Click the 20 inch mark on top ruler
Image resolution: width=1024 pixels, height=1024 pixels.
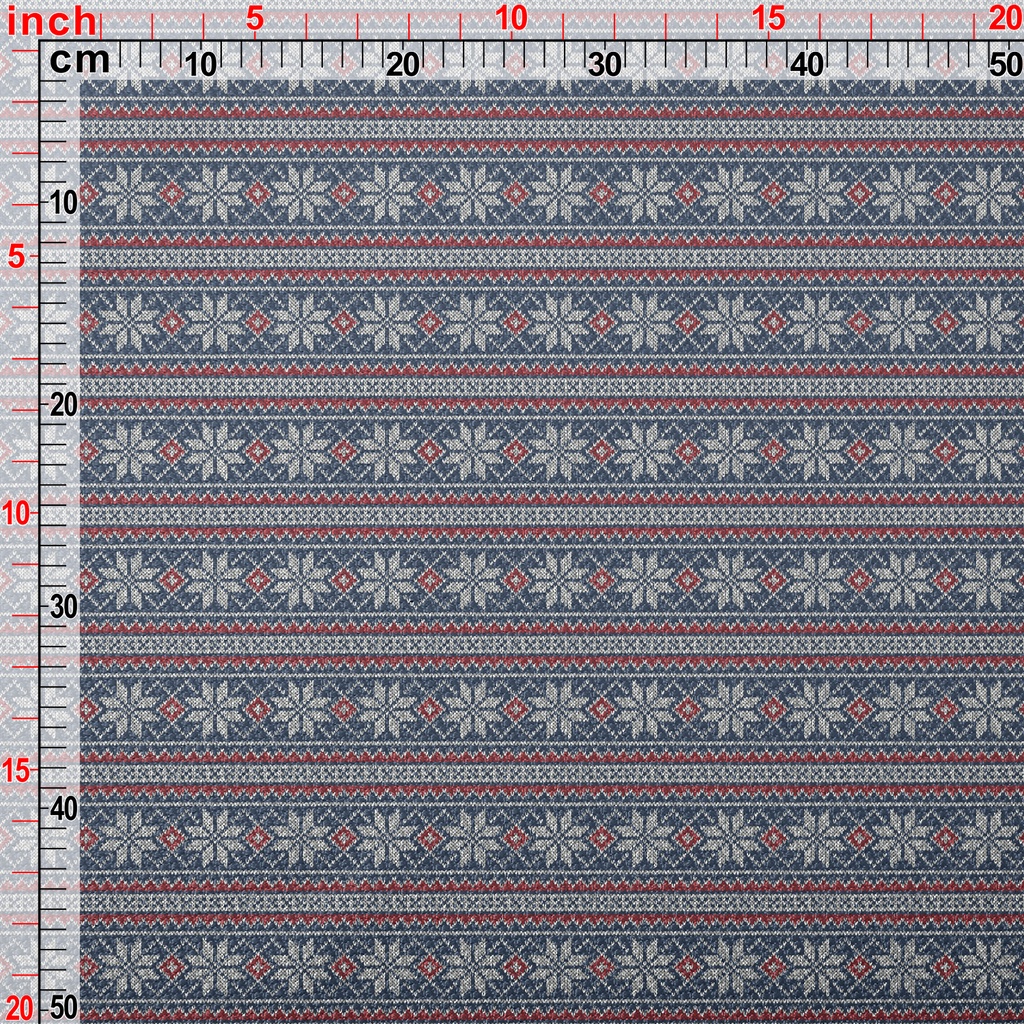pos(1003,18)
